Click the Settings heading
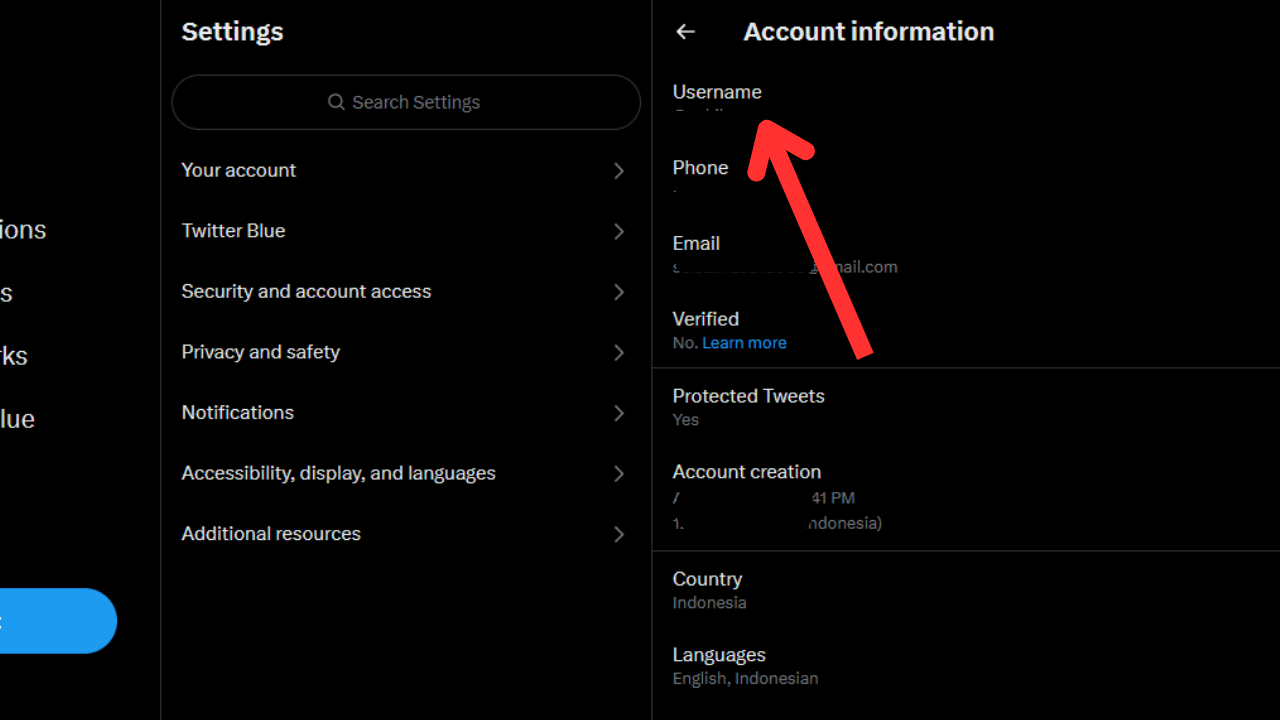The image size is (1280, 720). [x=232, y=32]
